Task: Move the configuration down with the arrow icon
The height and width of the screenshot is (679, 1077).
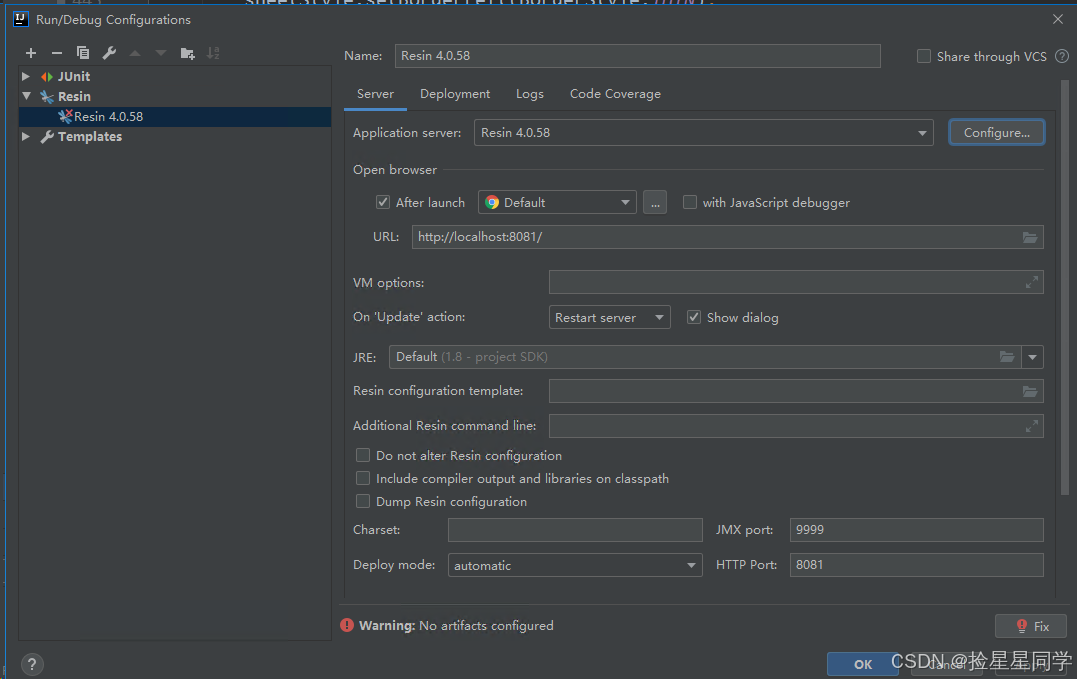Action: coord(161,53)
